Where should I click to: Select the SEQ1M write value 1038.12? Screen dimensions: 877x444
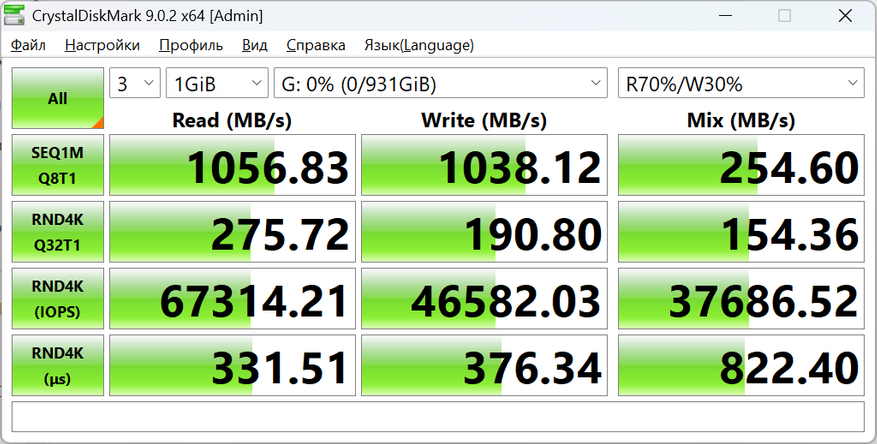(484, 165)
